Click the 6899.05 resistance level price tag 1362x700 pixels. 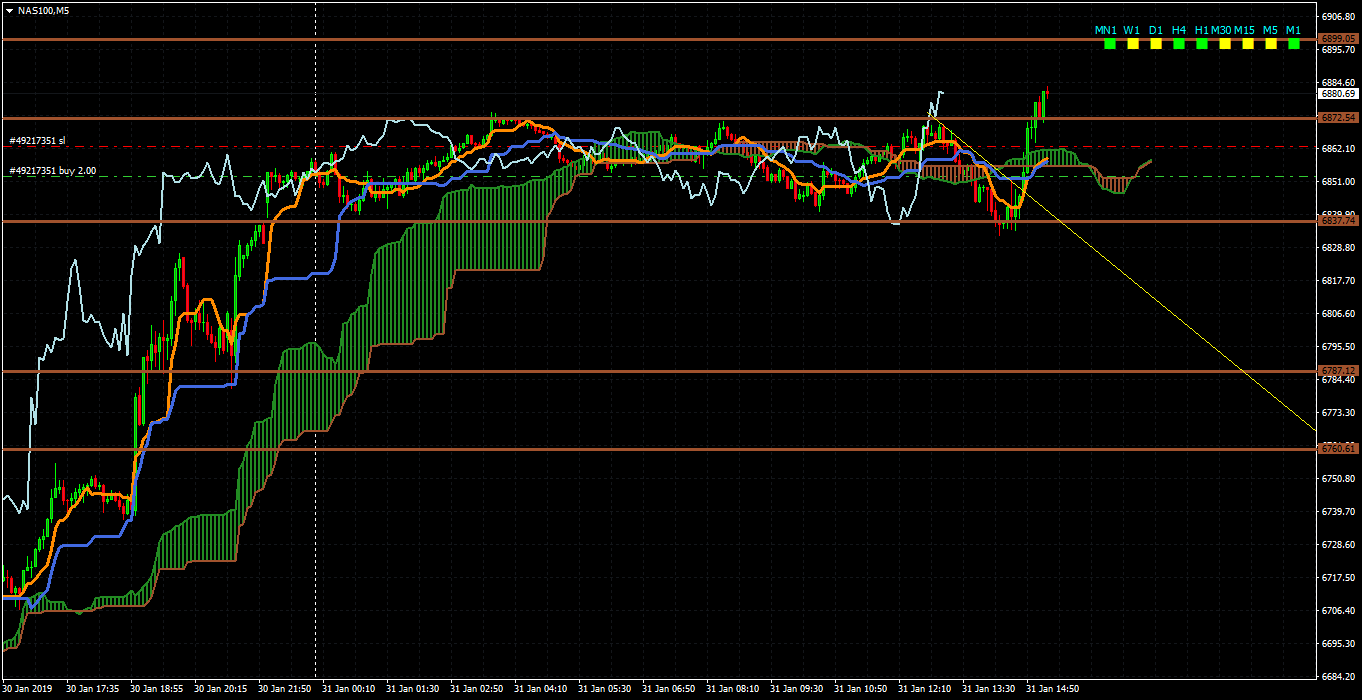pos(1337,39)
